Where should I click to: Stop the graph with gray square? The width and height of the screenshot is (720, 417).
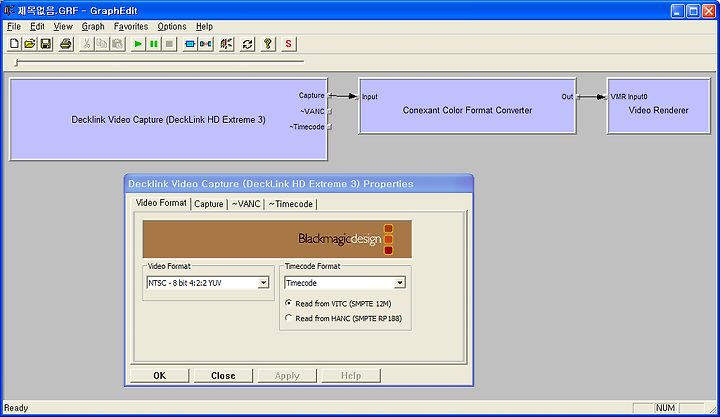(169, 44)
